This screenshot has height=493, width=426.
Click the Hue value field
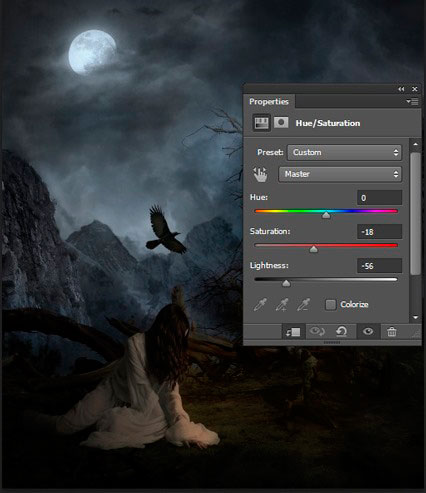click(380, 198)
